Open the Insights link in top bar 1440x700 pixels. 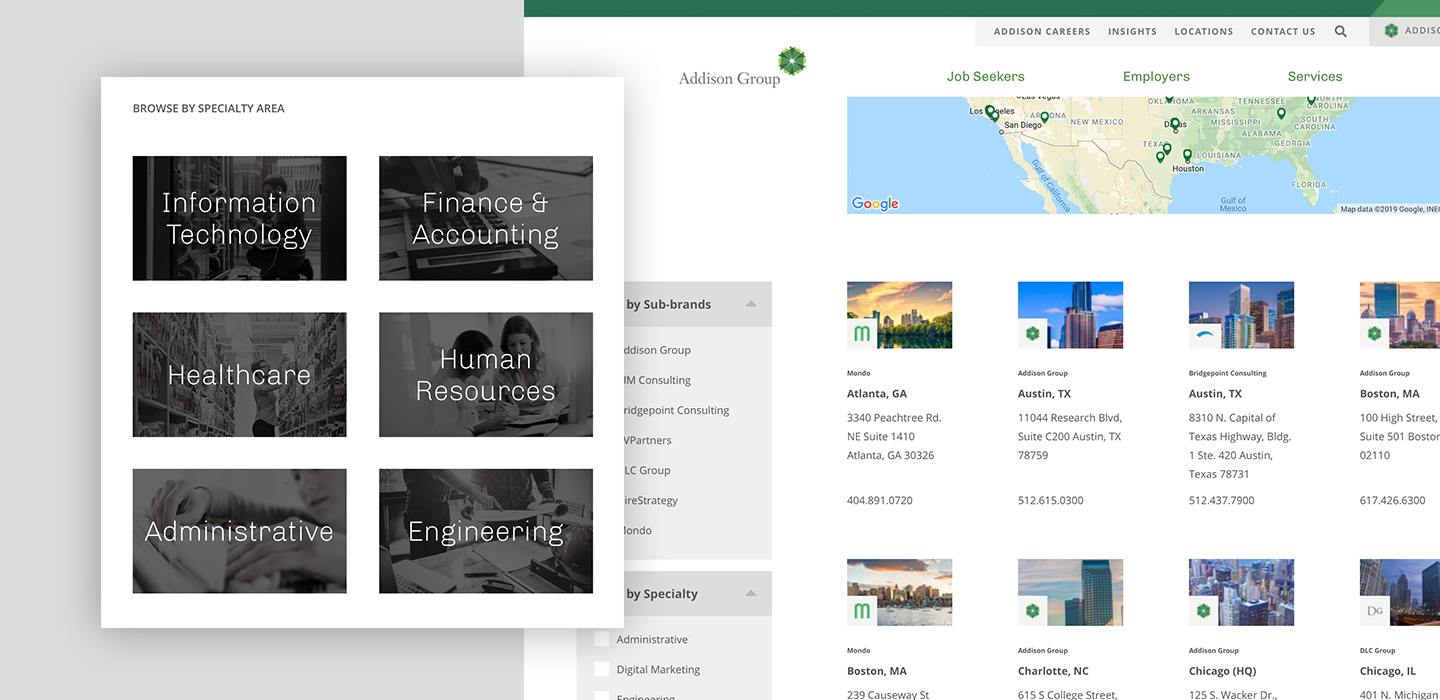(x=1132, y=31)
